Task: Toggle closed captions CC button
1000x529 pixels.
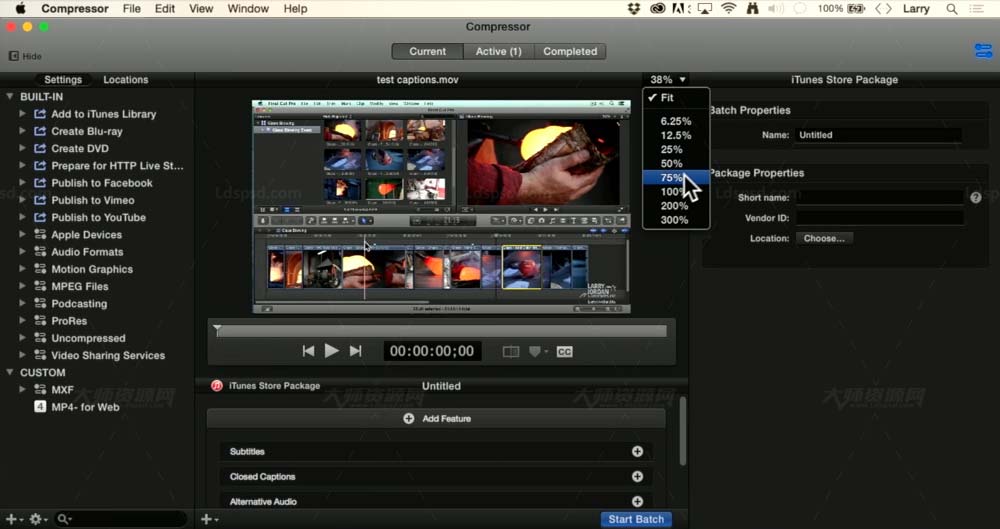Action: coord(564,352)
